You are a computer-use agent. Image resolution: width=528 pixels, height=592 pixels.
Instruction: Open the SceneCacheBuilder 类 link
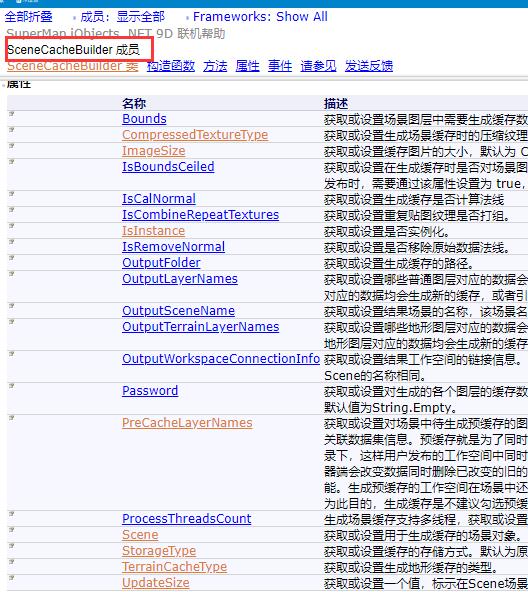[73, 66]
